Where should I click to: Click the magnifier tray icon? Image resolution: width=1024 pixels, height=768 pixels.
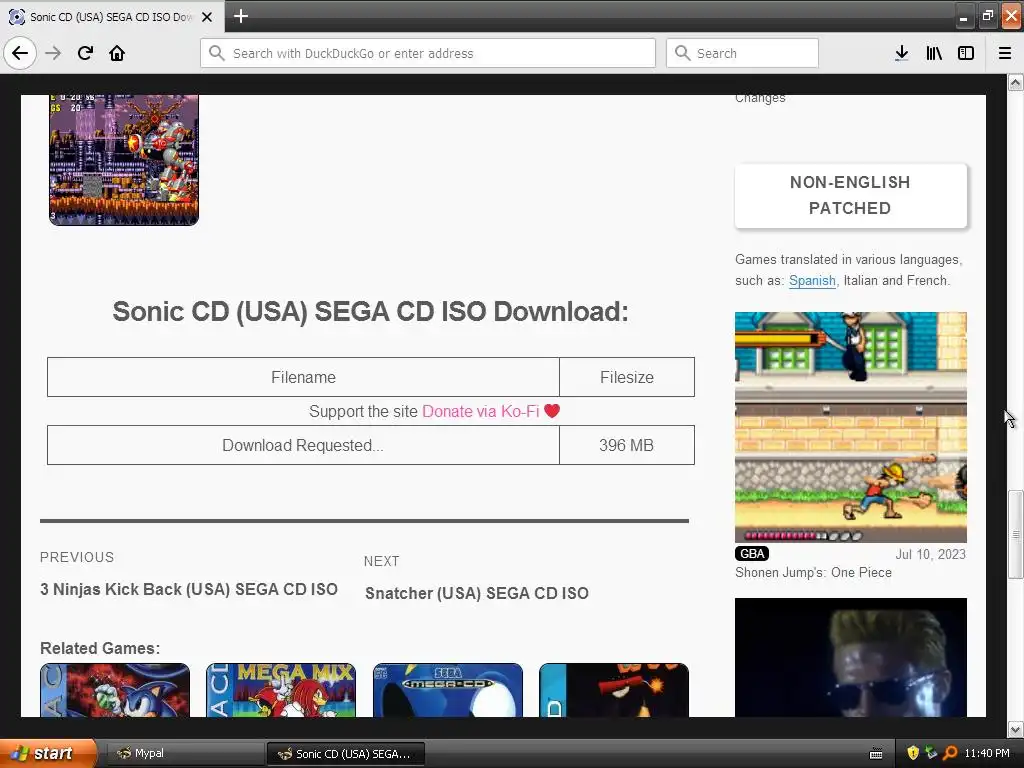tap(950, 753)
